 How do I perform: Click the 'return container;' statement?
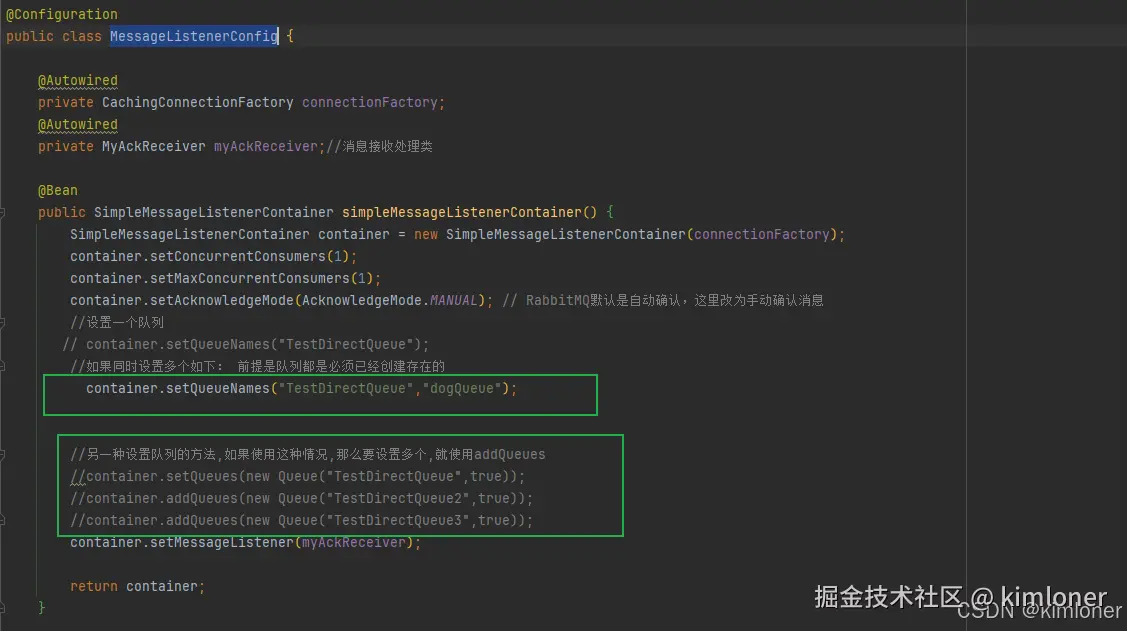[137, 586]
